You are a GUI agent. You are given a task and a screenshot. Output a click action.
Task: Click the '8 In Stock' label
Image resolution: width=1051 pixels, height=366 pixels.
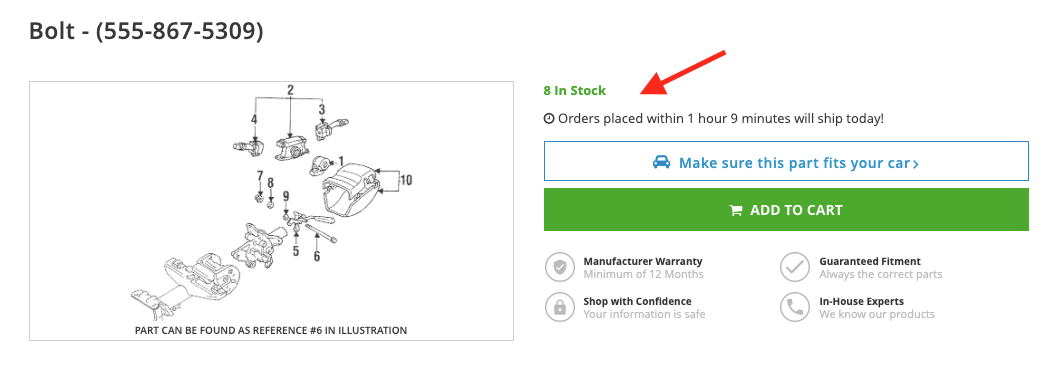point(574,90)
